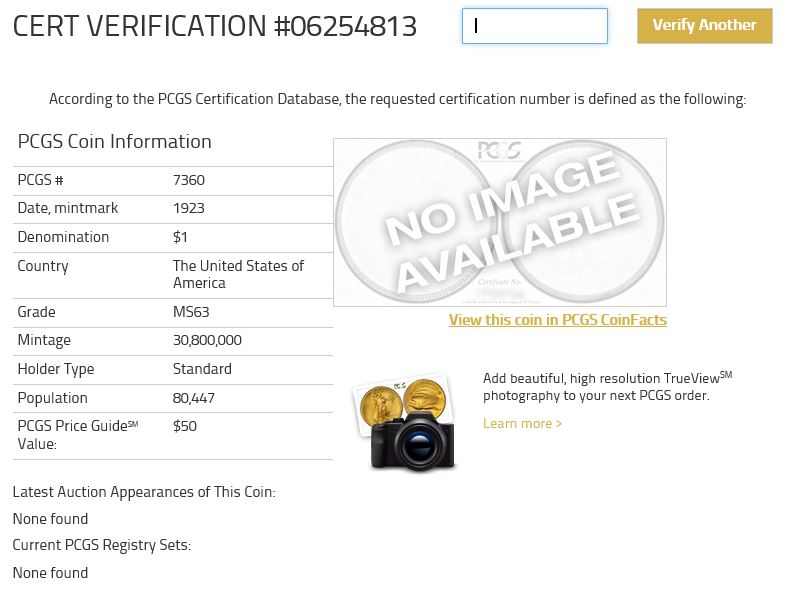The image size is (792, 592).
Task: Click the No Image Available coin thumbnail
Action: pyautogui.click(x=500, y=222)
